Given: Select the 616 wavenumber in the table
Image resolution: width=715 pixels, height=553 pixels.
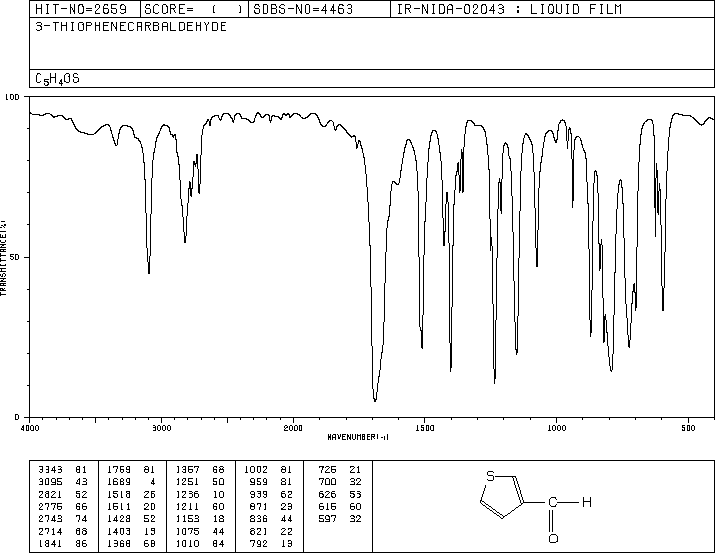Looking at the screenshot, I should (x=327, y=506).
